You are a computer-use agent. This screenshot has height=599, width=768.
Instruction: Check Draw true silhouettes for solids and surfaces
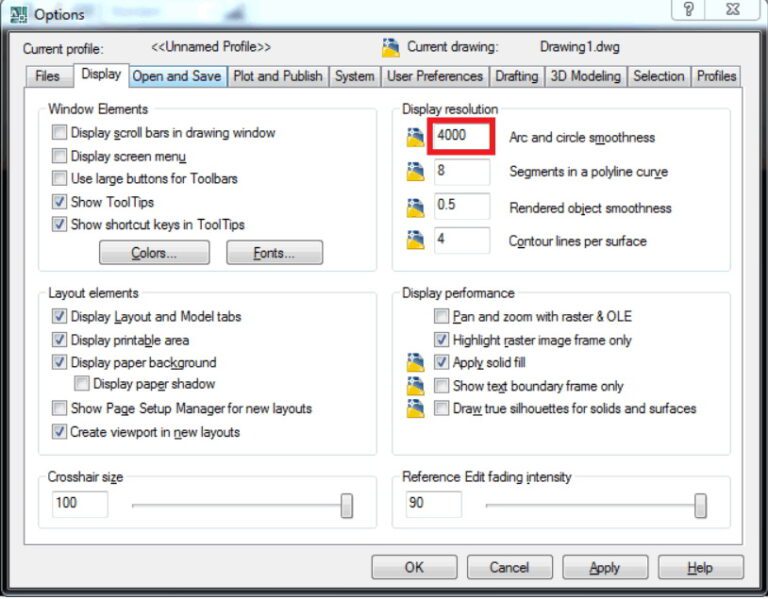click(441, 408)
